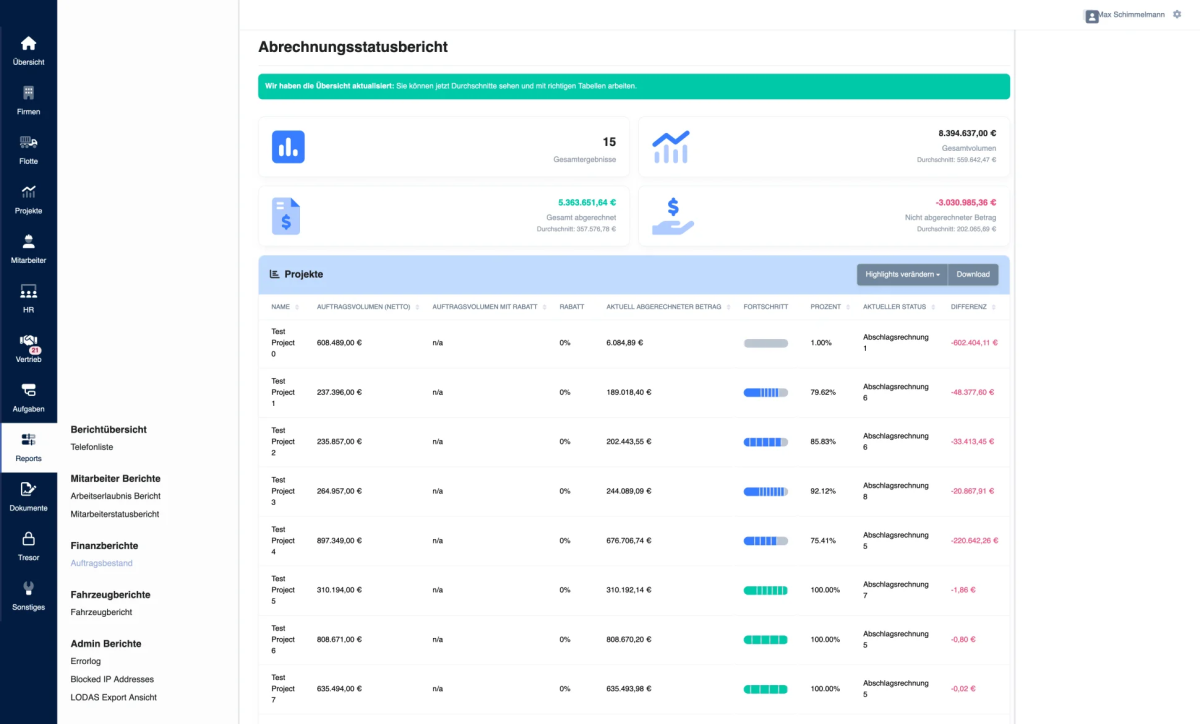Open the Mitarbeiter section icon

tap(28, 242)
